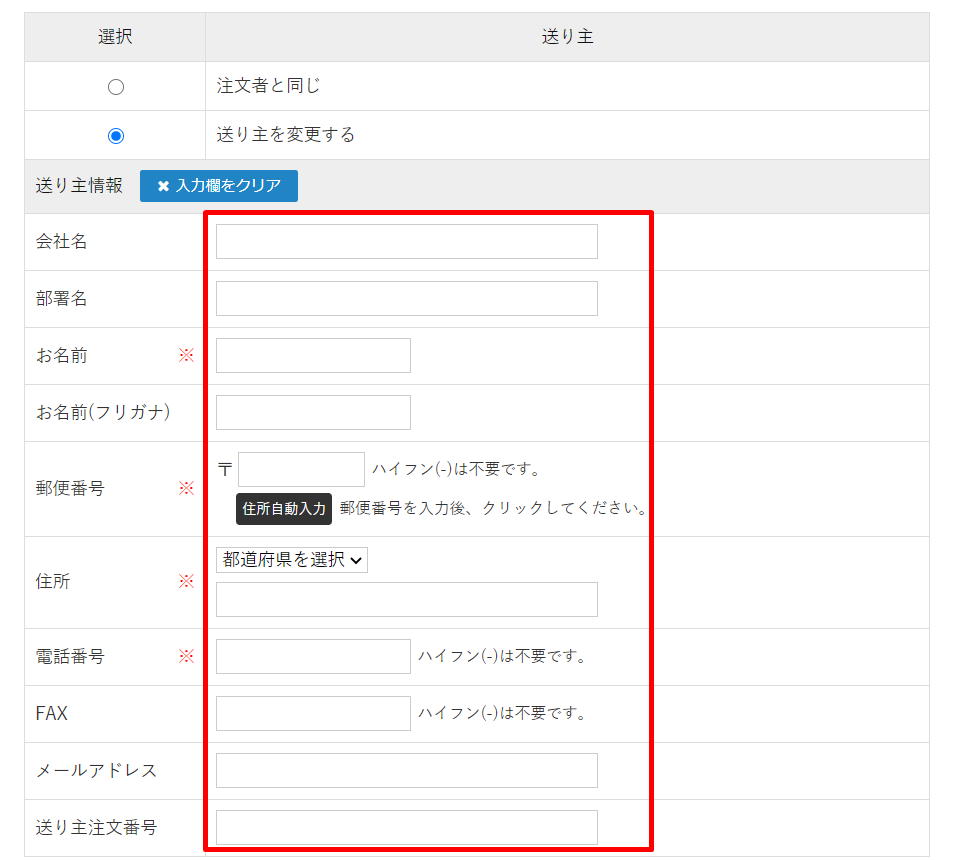980x860 pixels.
Task: Click the × icon on 入力欄をクリア
Action: click(x=163, y=186)
